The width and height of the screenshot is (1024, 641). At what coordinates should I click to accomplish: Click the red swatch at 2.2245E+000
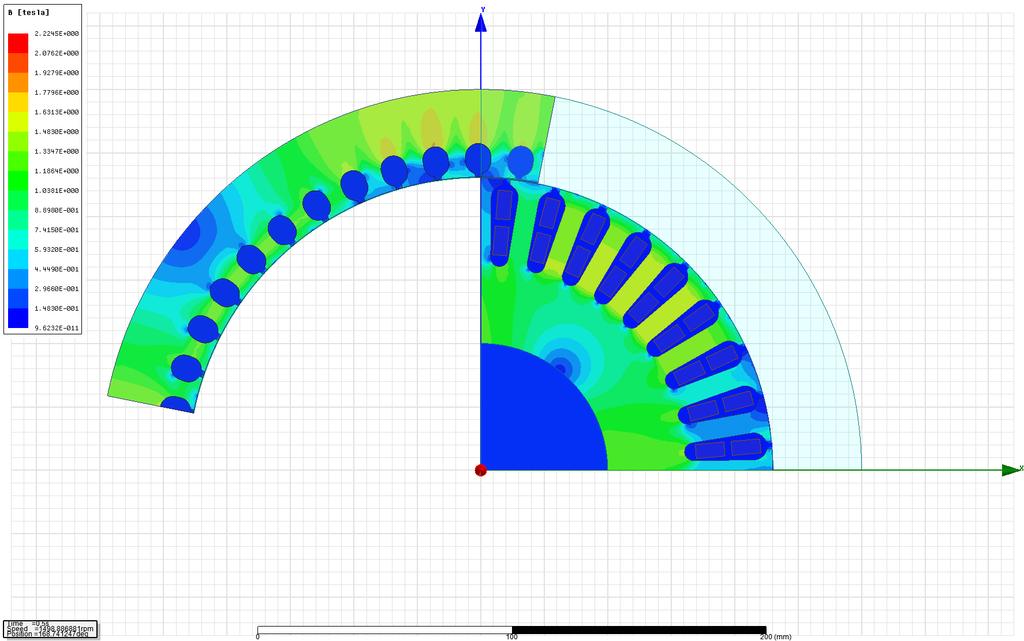[x=18, y=43]
